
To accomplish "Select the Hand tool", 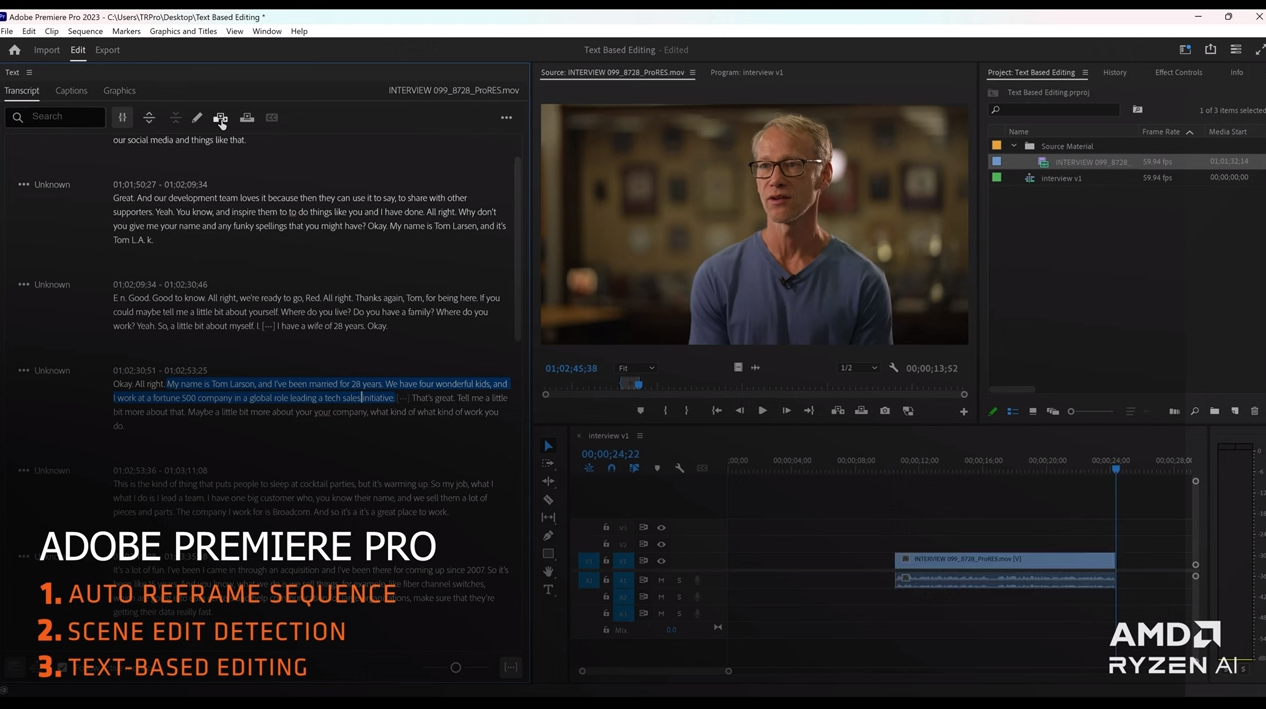I will (x=548, y=572).
